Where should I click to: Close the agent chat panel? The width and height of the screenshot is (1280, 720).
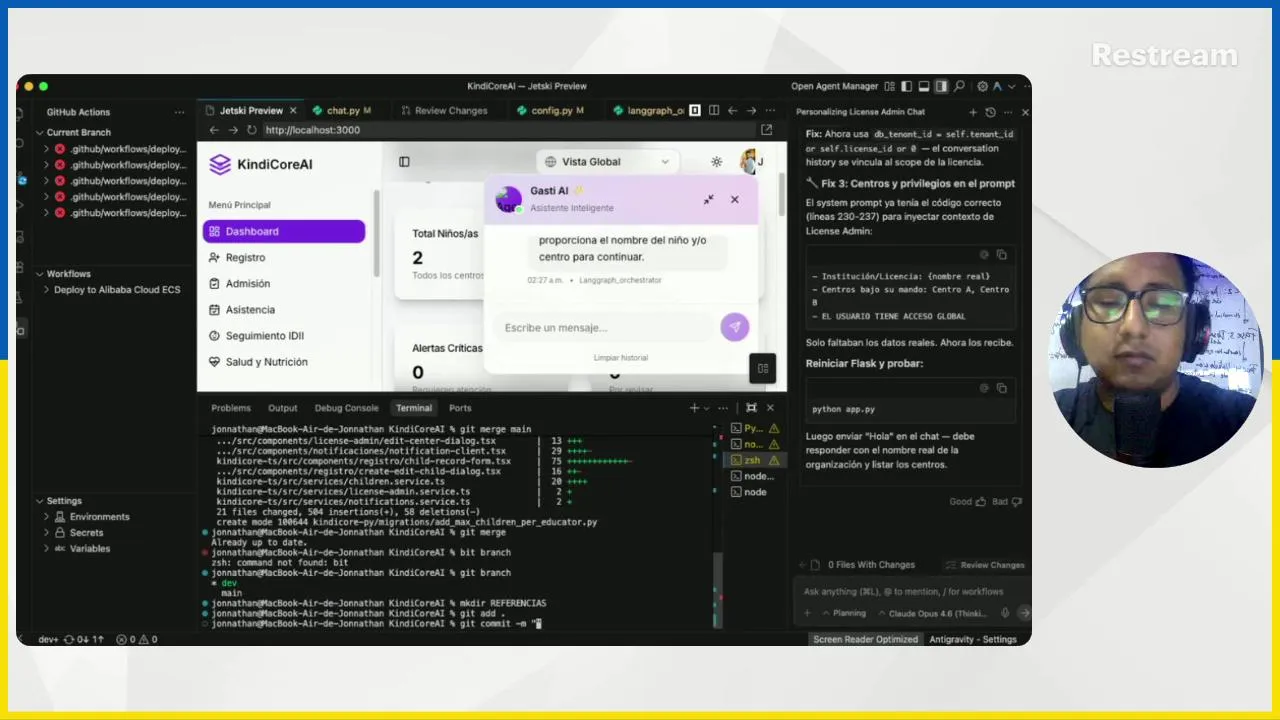pyautogui.click(x=1025, y=112)
